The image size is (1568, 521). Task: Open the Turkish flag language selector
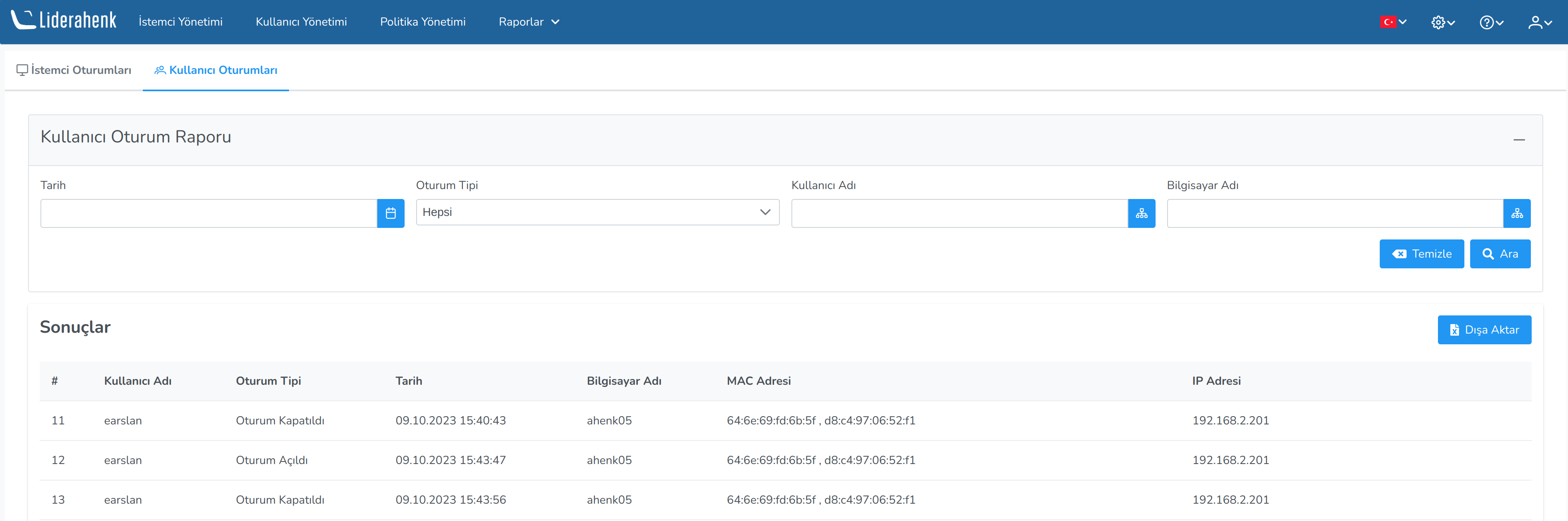click(1393, 22)
